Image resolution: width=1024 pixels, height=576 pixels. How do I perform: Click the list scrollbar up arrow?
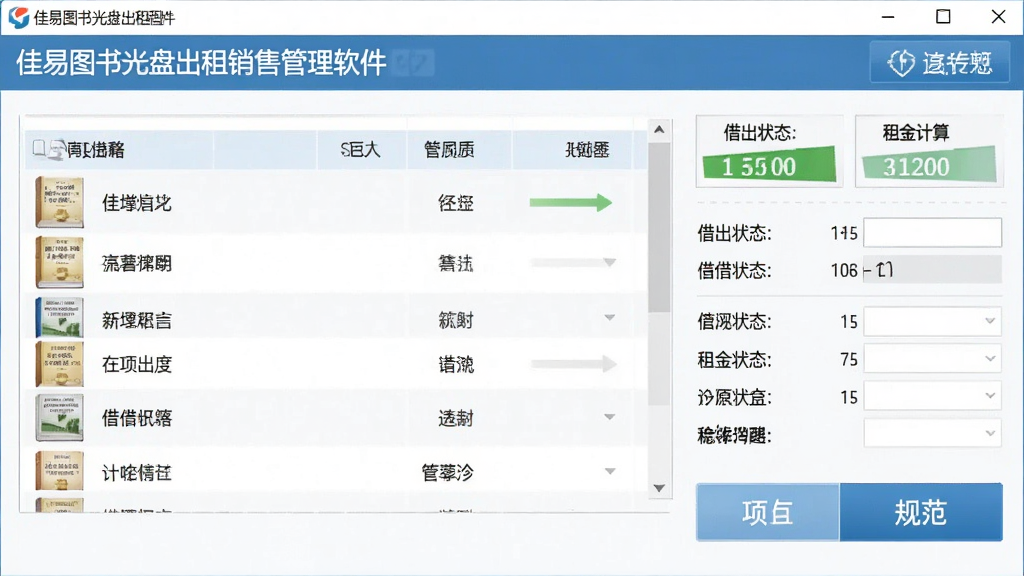pyautogui.click(x=659, y=129)
